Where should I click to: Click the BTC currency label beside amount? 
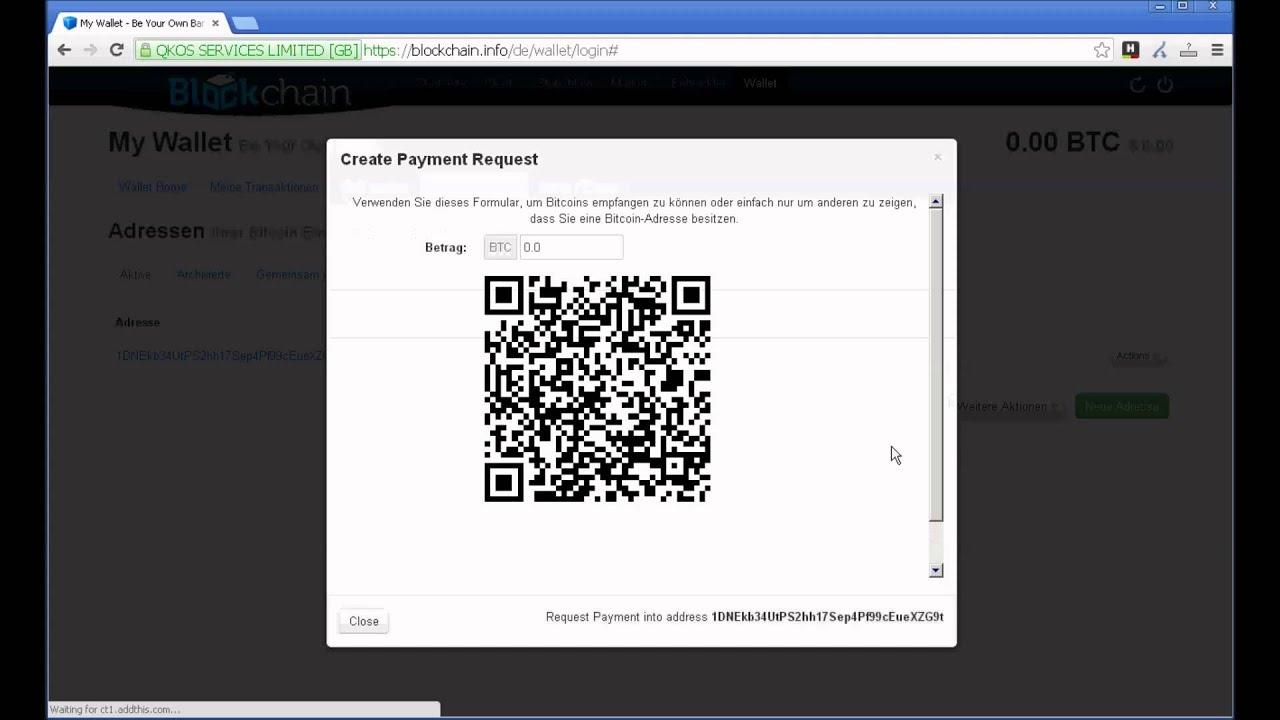[500, 247]
